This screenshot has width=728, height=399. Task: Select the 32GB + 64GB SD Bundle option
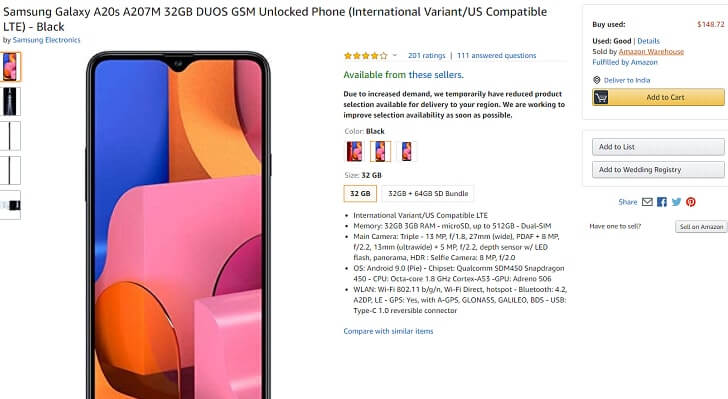428,193
